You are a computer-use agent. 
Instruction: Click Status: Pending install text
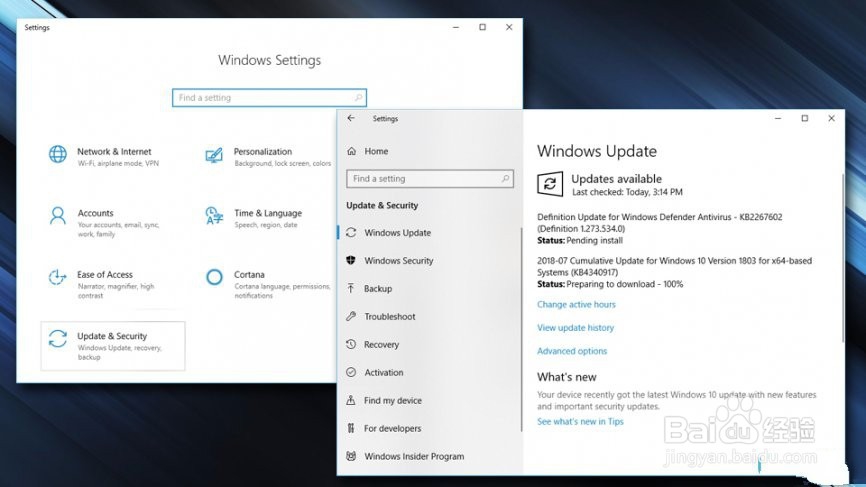pyautogui.click(x=580, y=240)
